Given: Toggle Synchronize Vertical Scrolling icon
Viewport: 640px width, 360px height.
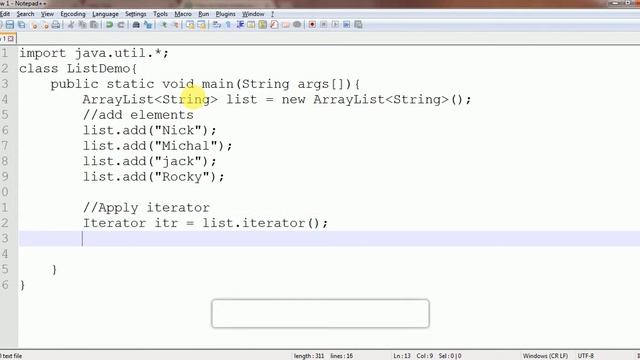Looking at the screenshot, I should [x=190, y=24].
